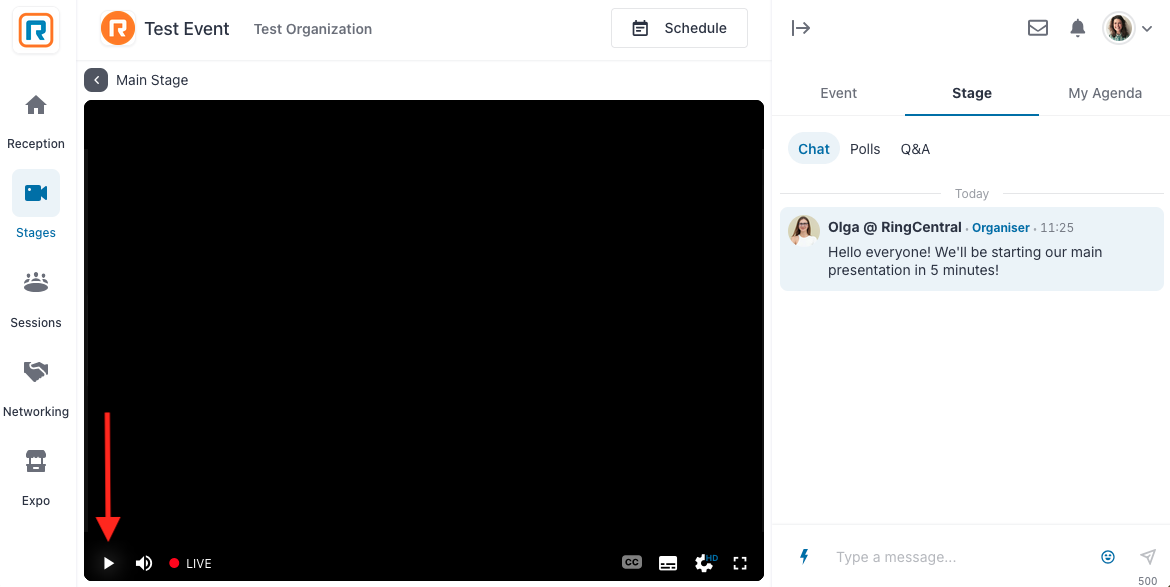This screenshot has width=1170, height=587.
Task: Switch to the Stage tab
Action: [x=972, y=93]
